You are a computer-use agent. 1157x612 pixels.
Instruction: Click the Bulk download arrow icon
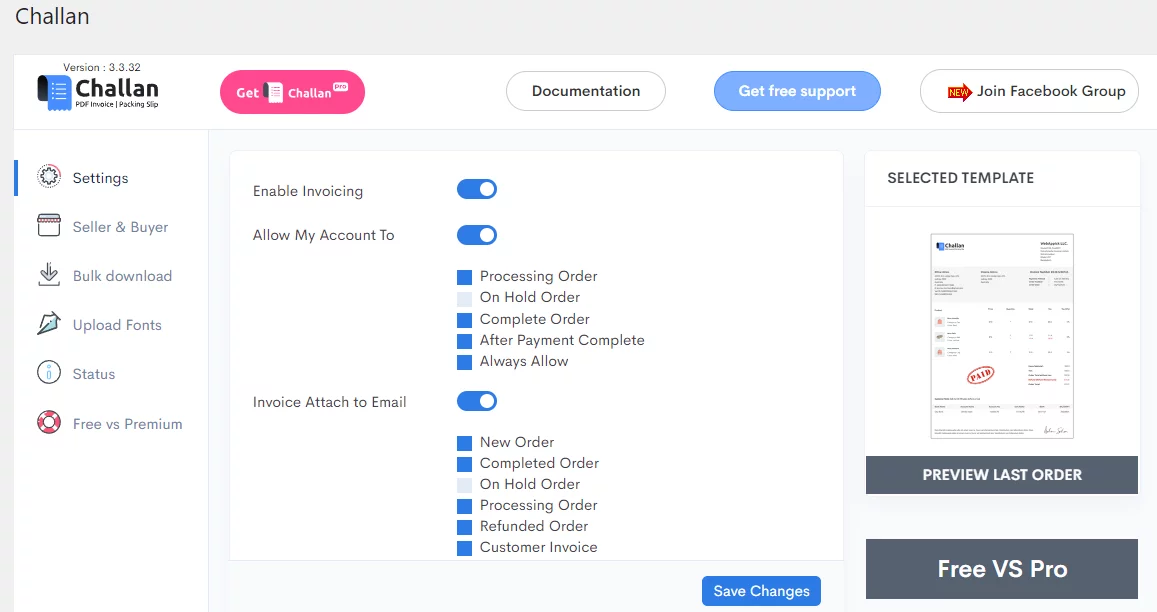tap(49, 274)
